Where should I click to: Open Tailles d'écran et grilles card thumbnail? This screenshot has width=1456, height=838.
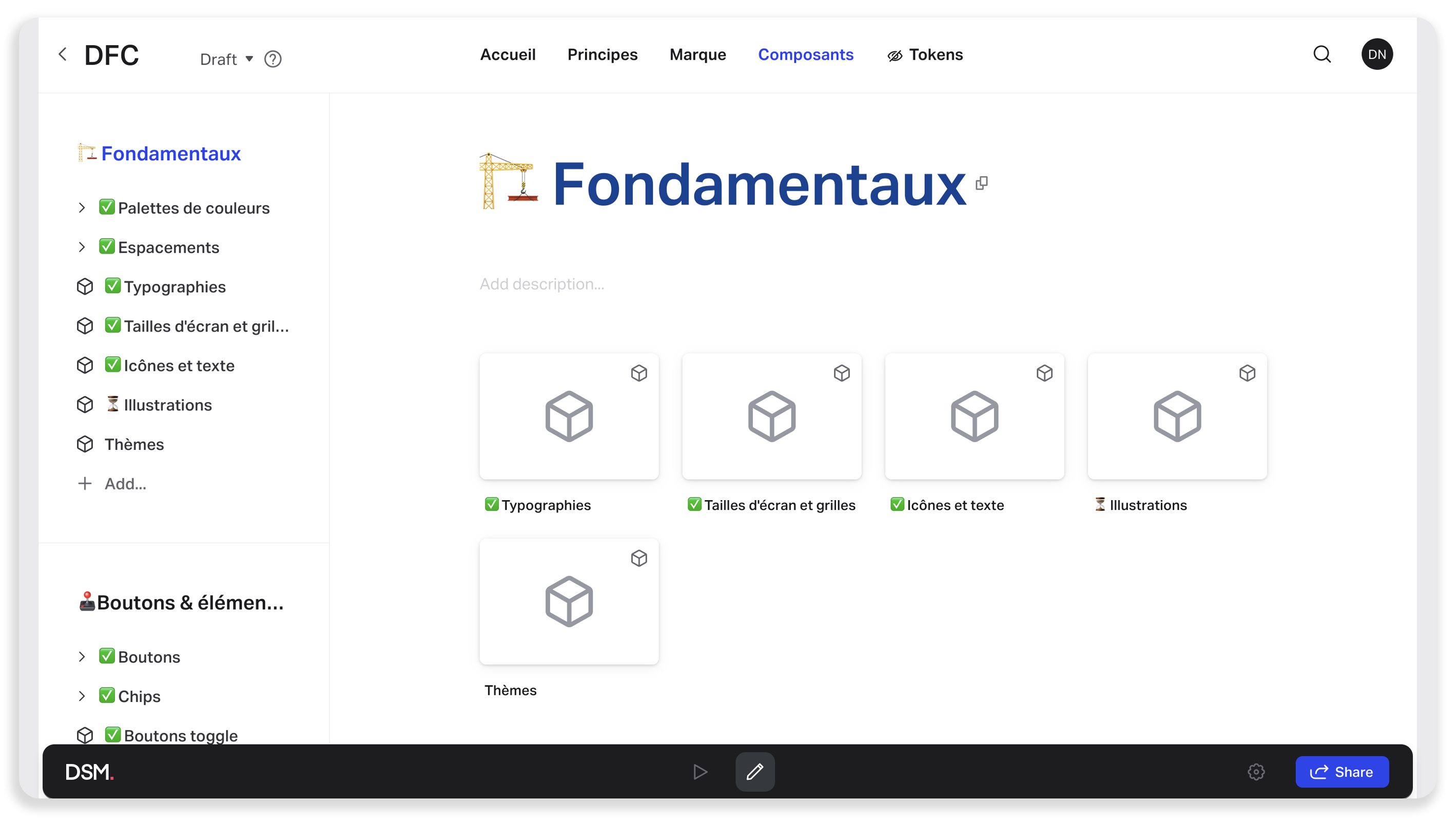pyautogui.click(x=771, y=416)
